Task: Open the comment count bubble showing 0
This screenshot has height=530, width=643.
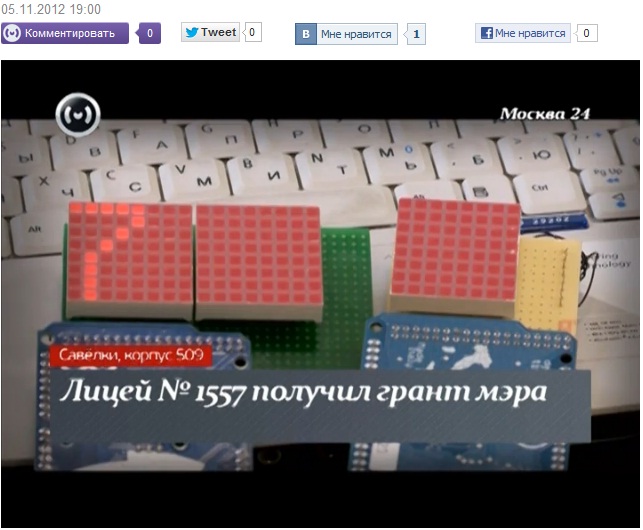Action: pyautogui.click(x=149, y=33)
